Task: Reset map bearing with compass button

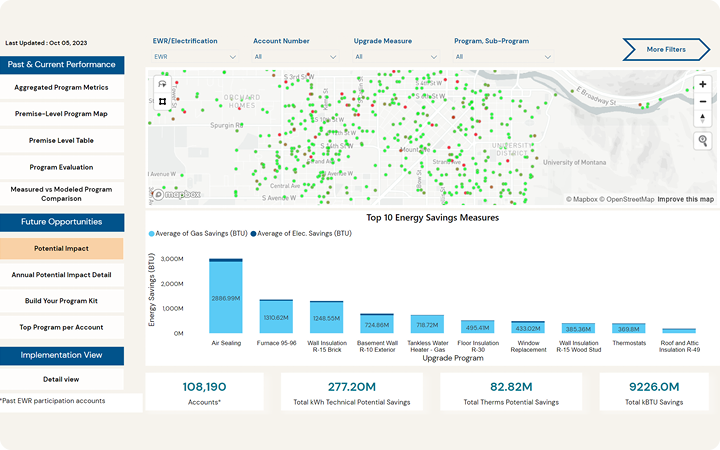Action: [x=703, y=118]
